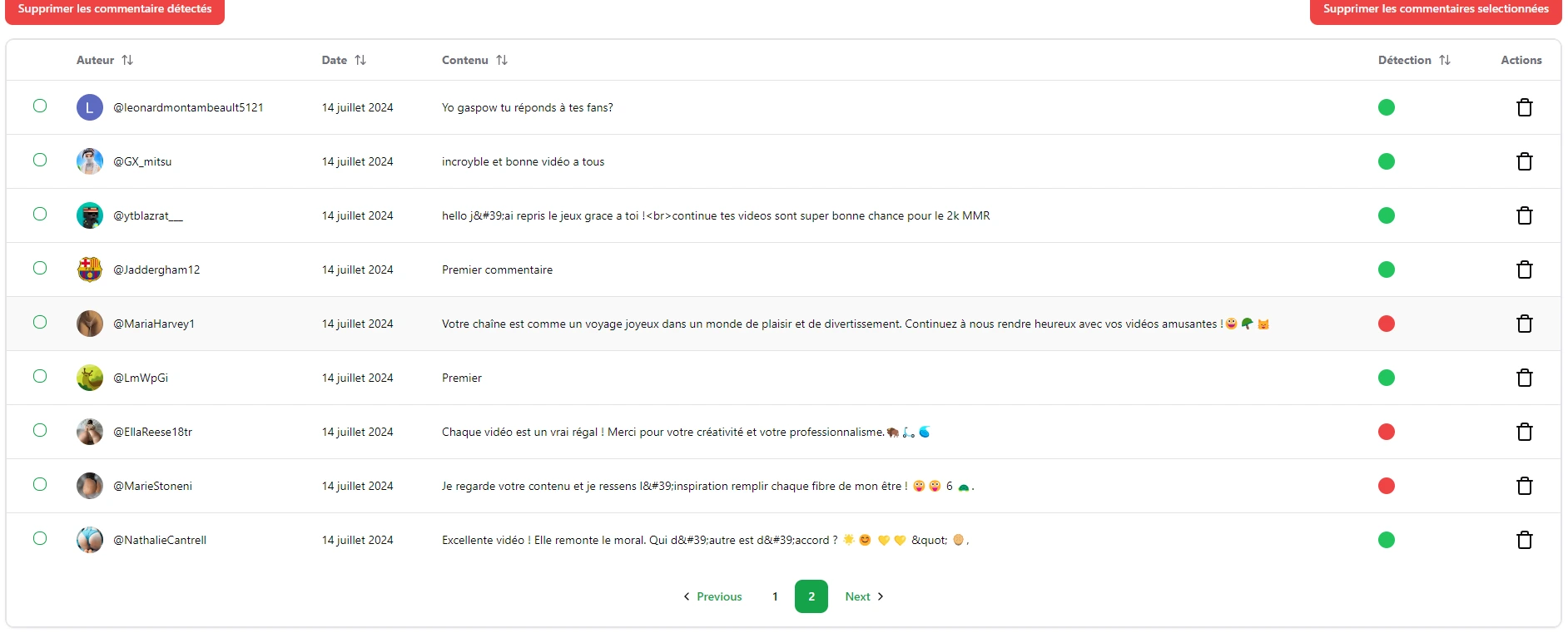The height and width of the screenshot is (633, 1568).
Task: Tick the checkbox next to @MarieStoneni
Action: [40, 484]
